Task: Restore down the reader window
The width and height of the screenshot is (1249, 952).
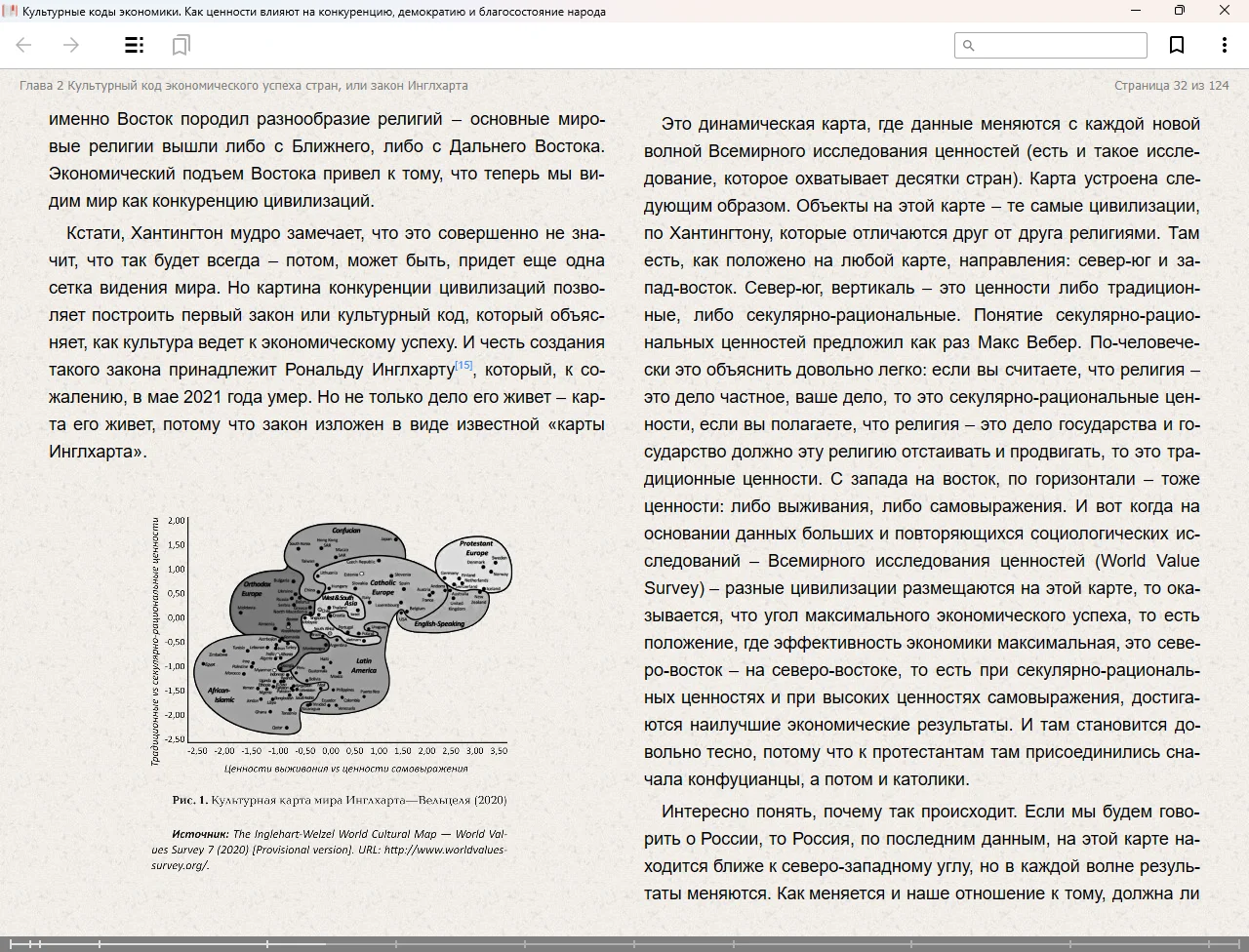Action: pyautogui.click(x=1180, y=11)
